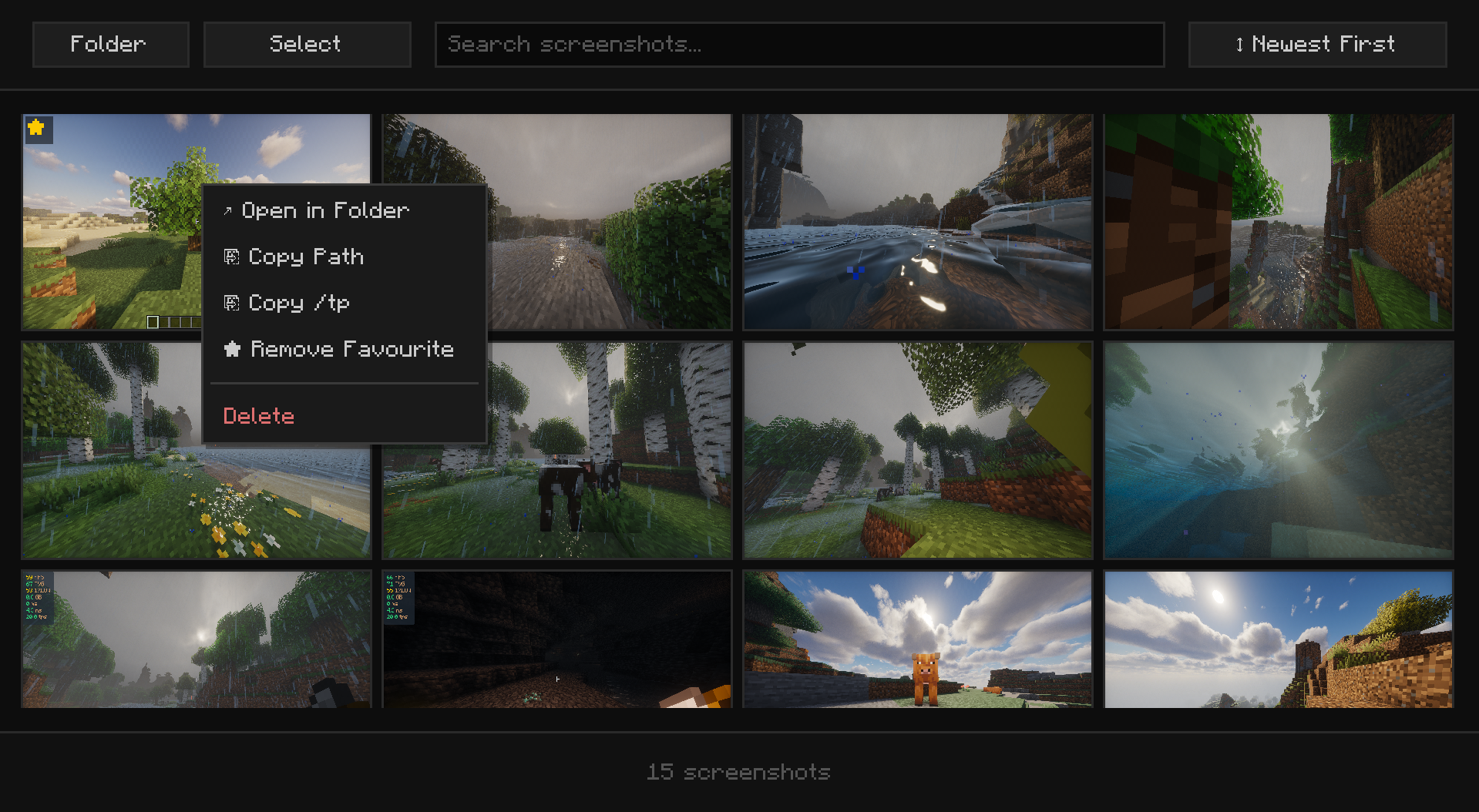1479x812 pixels.
Task: Open the sunny dirt cliff screenshot
Action: click(x=1278, y=639)
